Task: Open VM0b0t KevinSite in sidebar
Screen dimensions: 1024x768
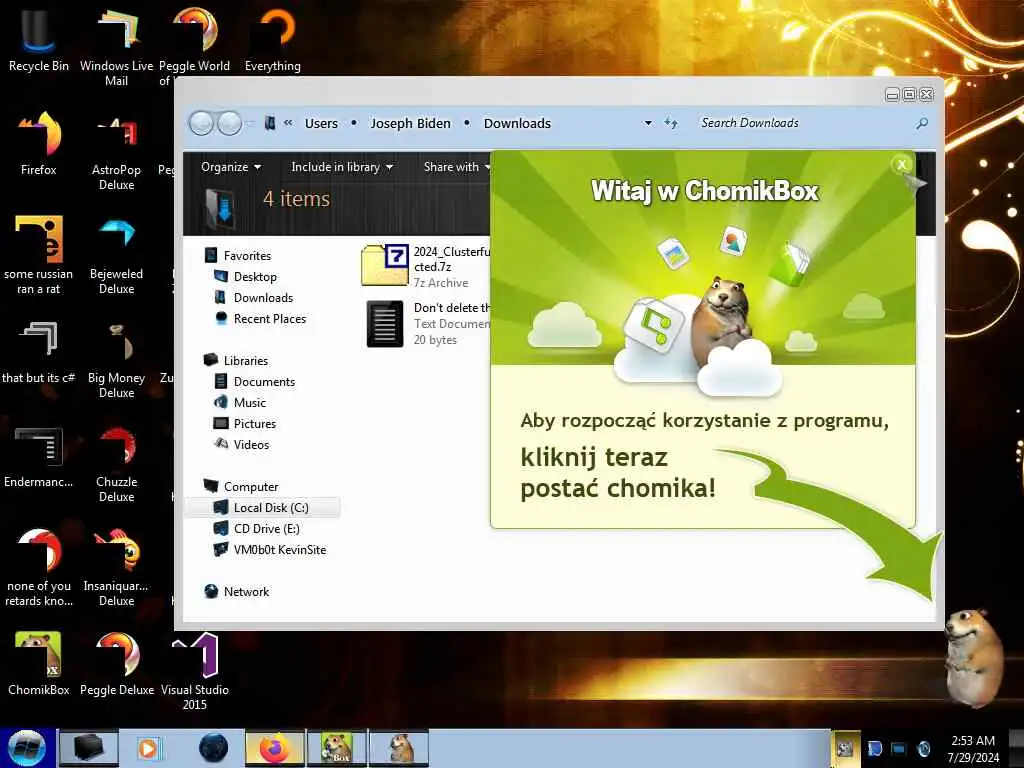Action: (x=270, y=549)
